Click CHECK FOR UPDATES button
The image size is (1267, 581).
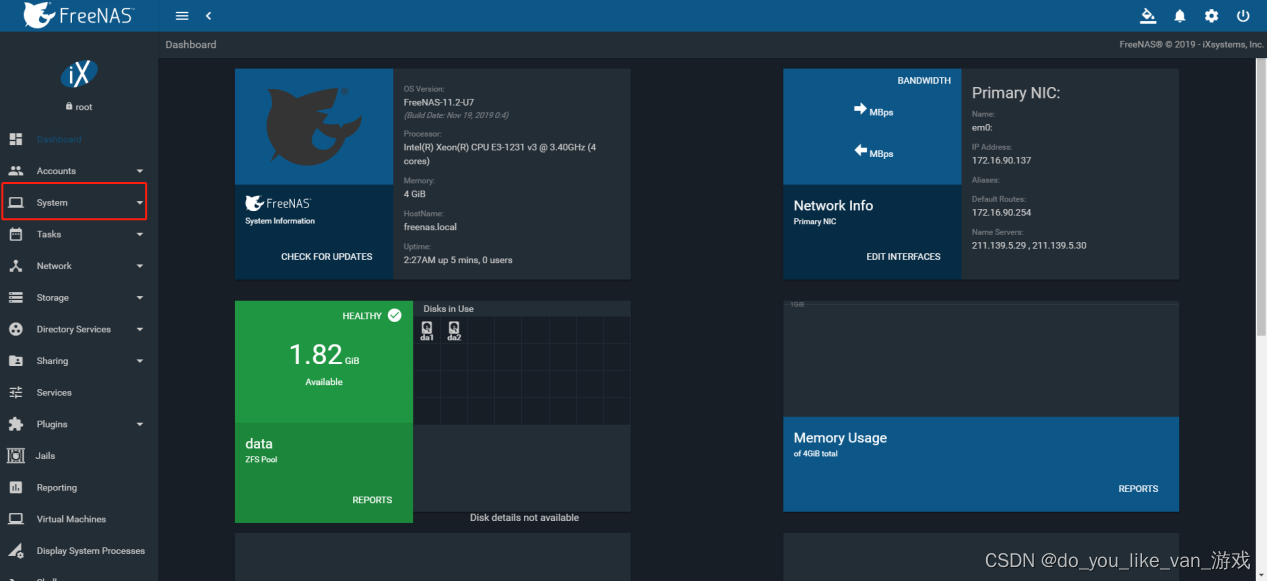coord(326,257)
